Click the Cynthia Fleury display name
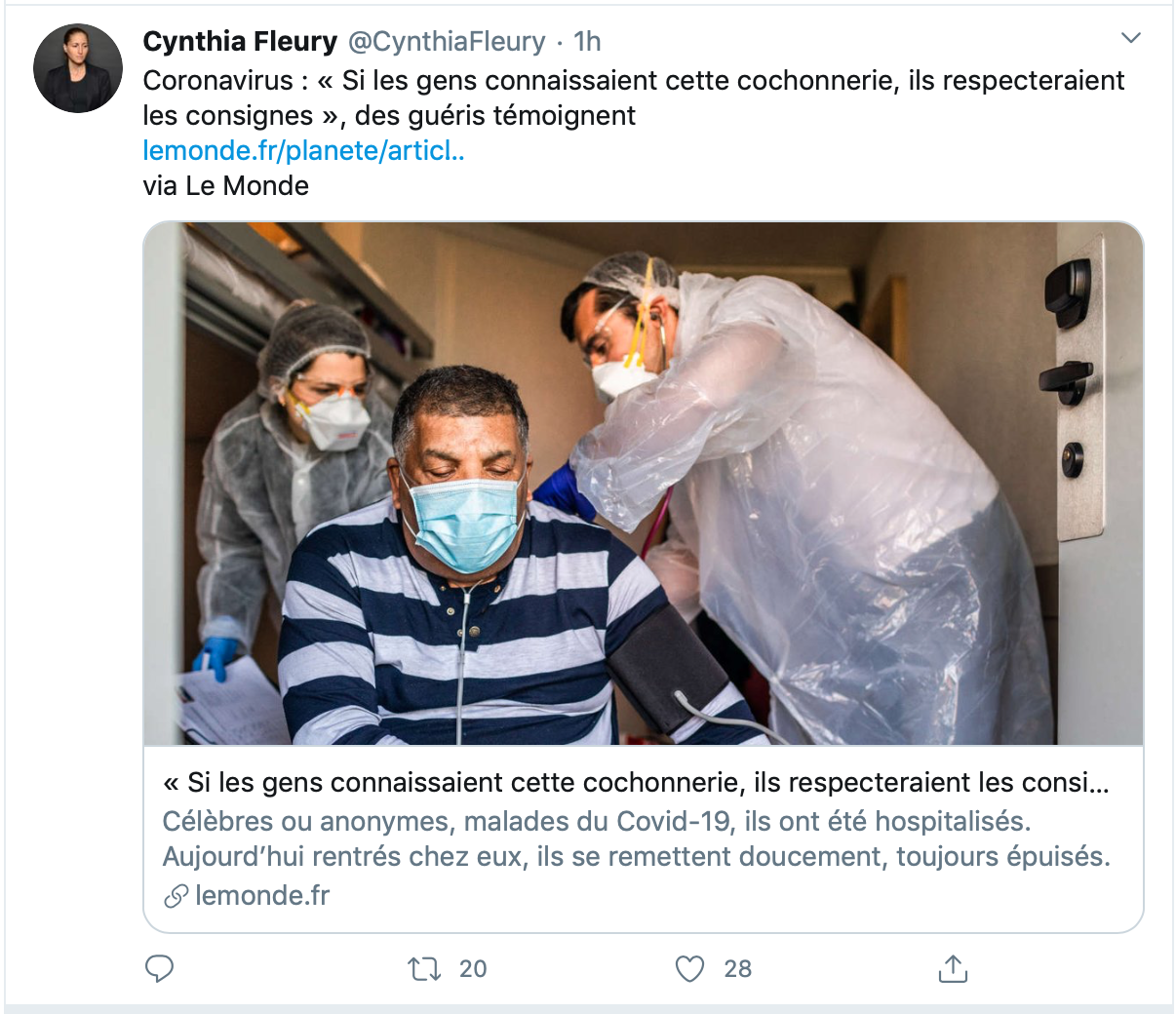Screen dimensions: 1176x1014 coord(240,41)
